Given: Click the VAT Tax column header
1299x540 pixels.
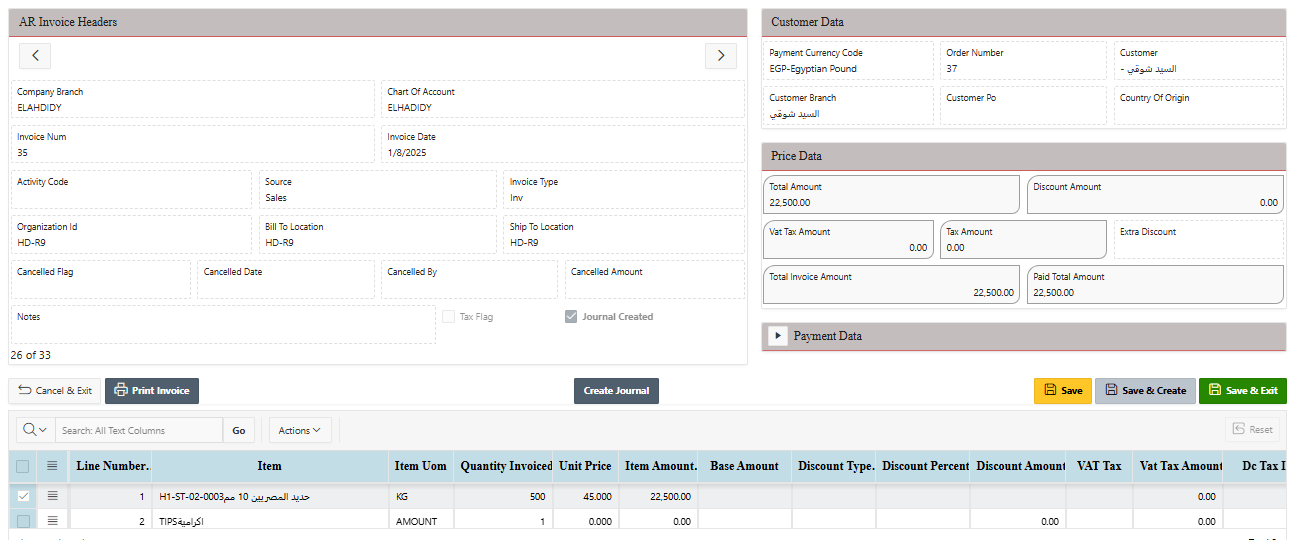Looking at the screenshot, I should point(1099,466).
